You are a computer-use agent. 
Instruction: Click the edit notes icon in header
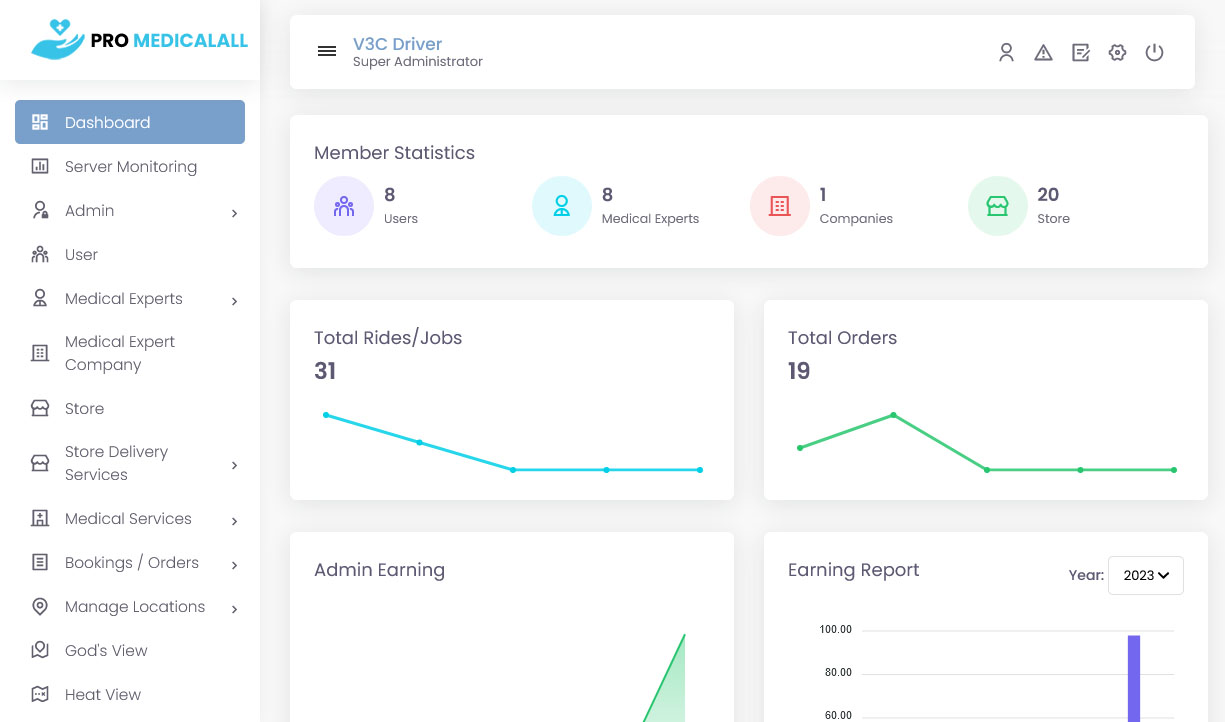pyautogui.click(x=1081, y=52)
